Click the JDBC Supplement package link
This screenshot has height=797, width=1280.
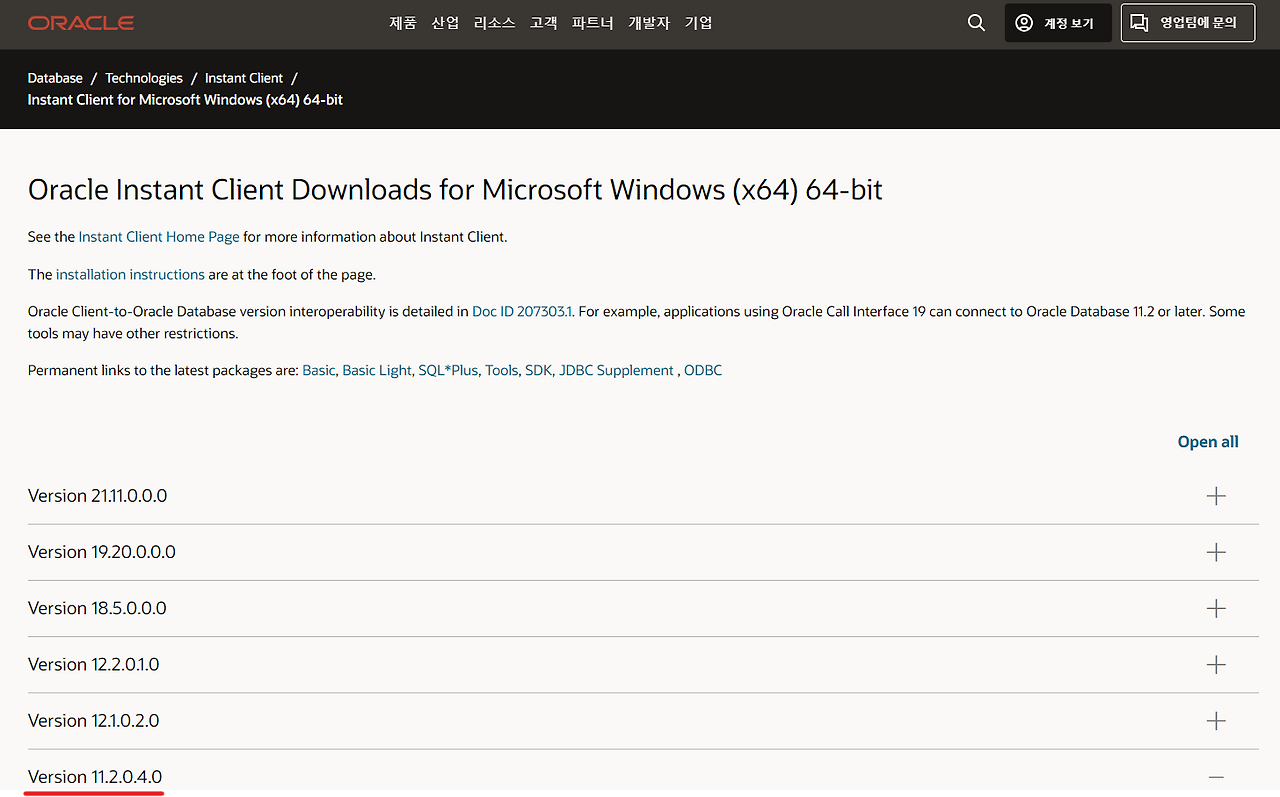pos(616,370)
